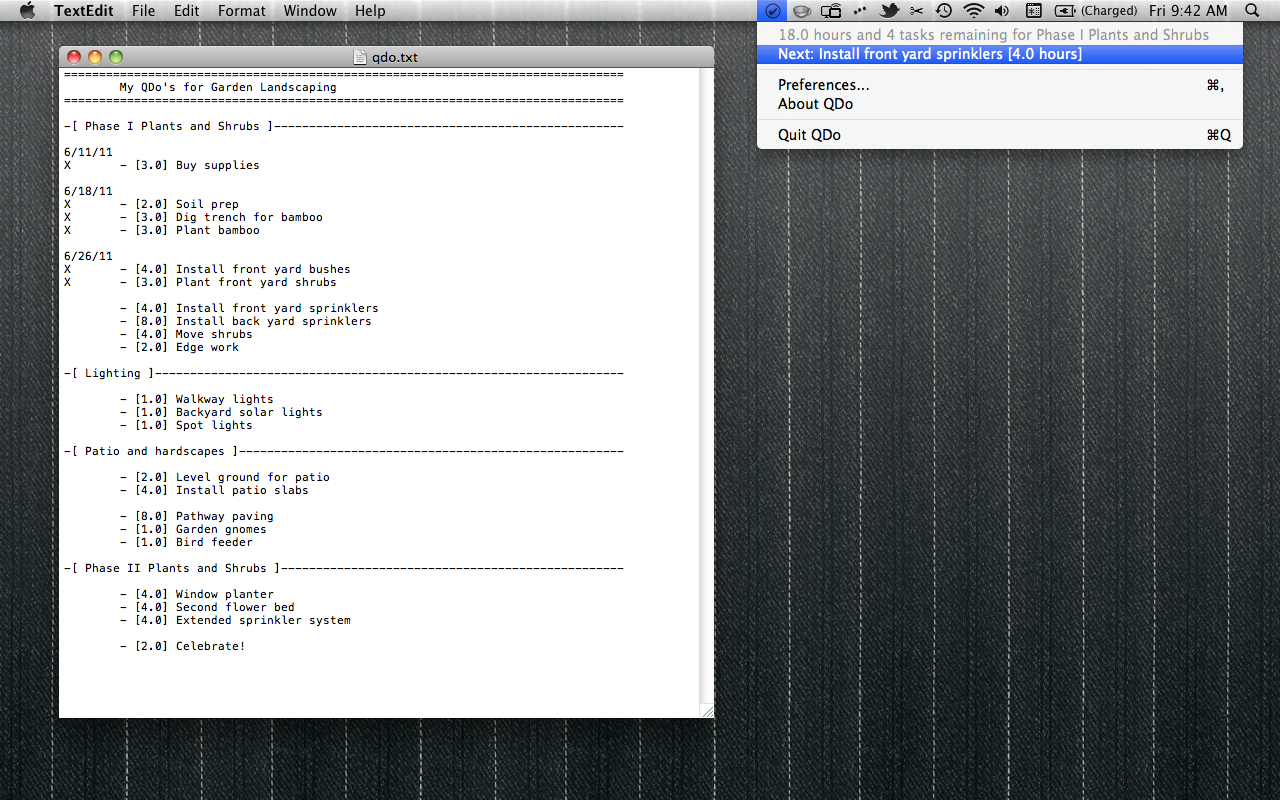Click the '6/18/11' date line
Viewport: 1280px width, 800px height.
[x=88, y=191]
